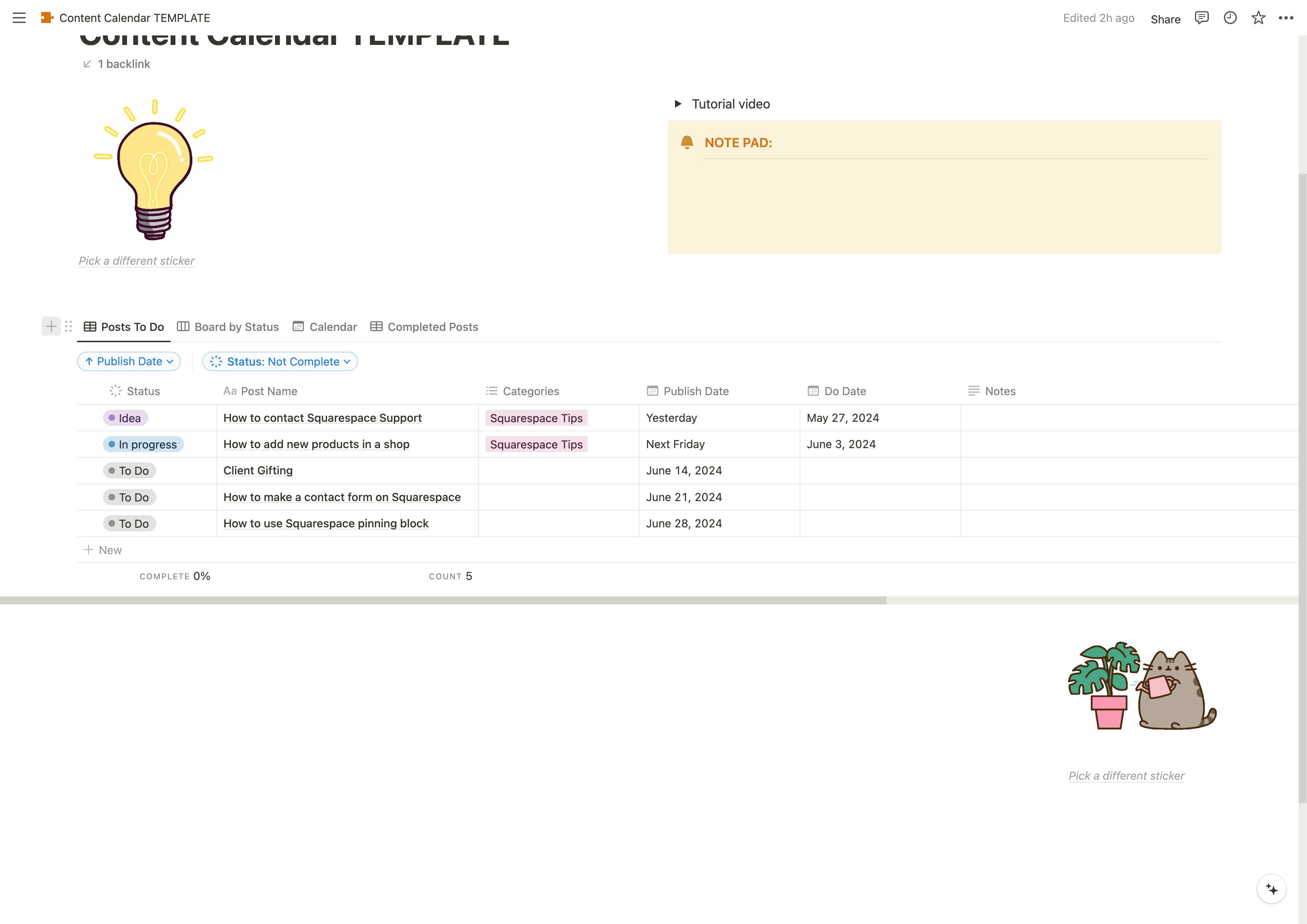
Task: Expand the Tutorial video toggle
Action: [677, 104]
